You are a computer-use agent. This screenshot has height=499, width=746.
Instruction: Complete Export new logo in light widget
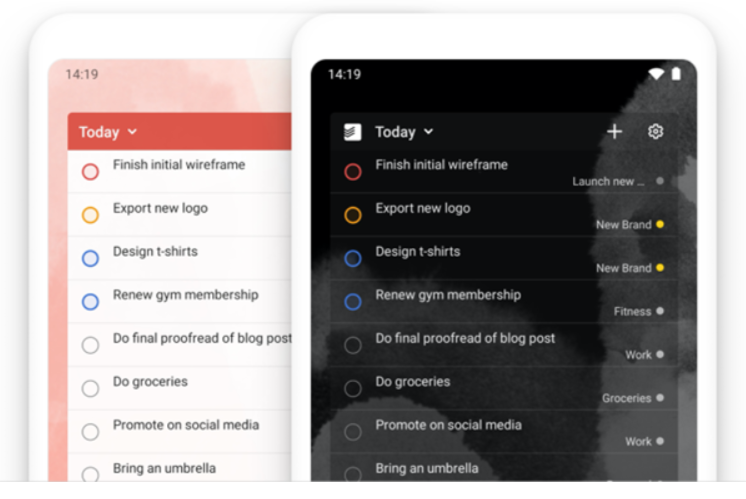90,215
